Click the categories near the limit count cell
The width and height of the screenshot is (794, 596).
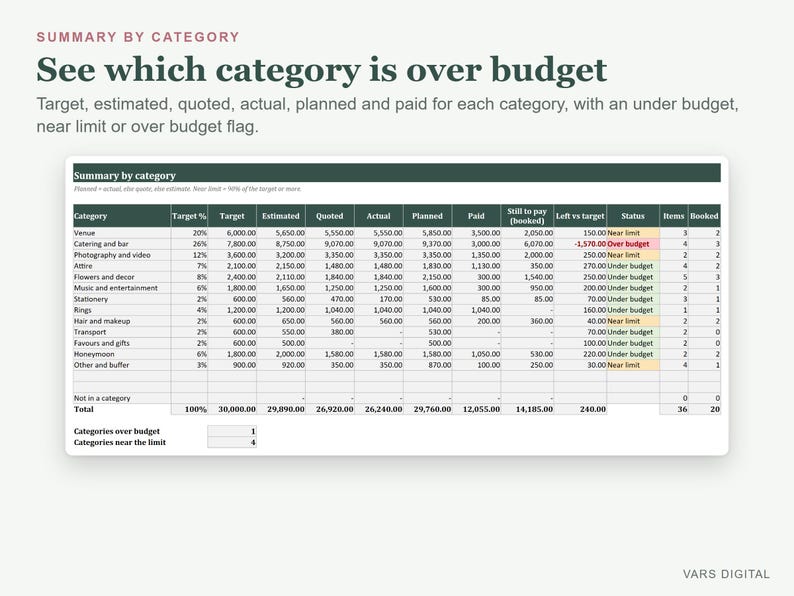click(232, 443)
